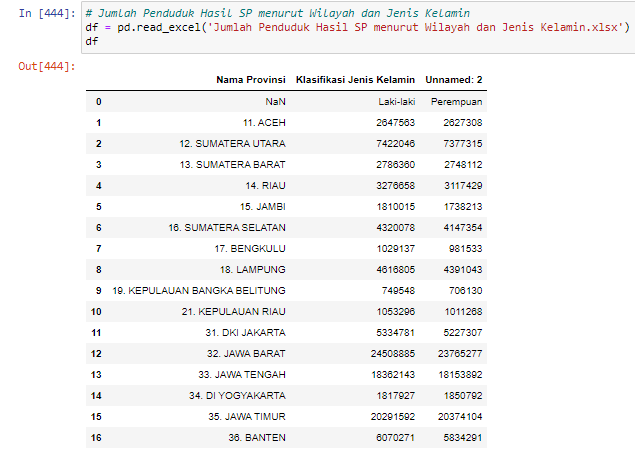Select the row index 16
635x449 pixels.
point(96,438)
